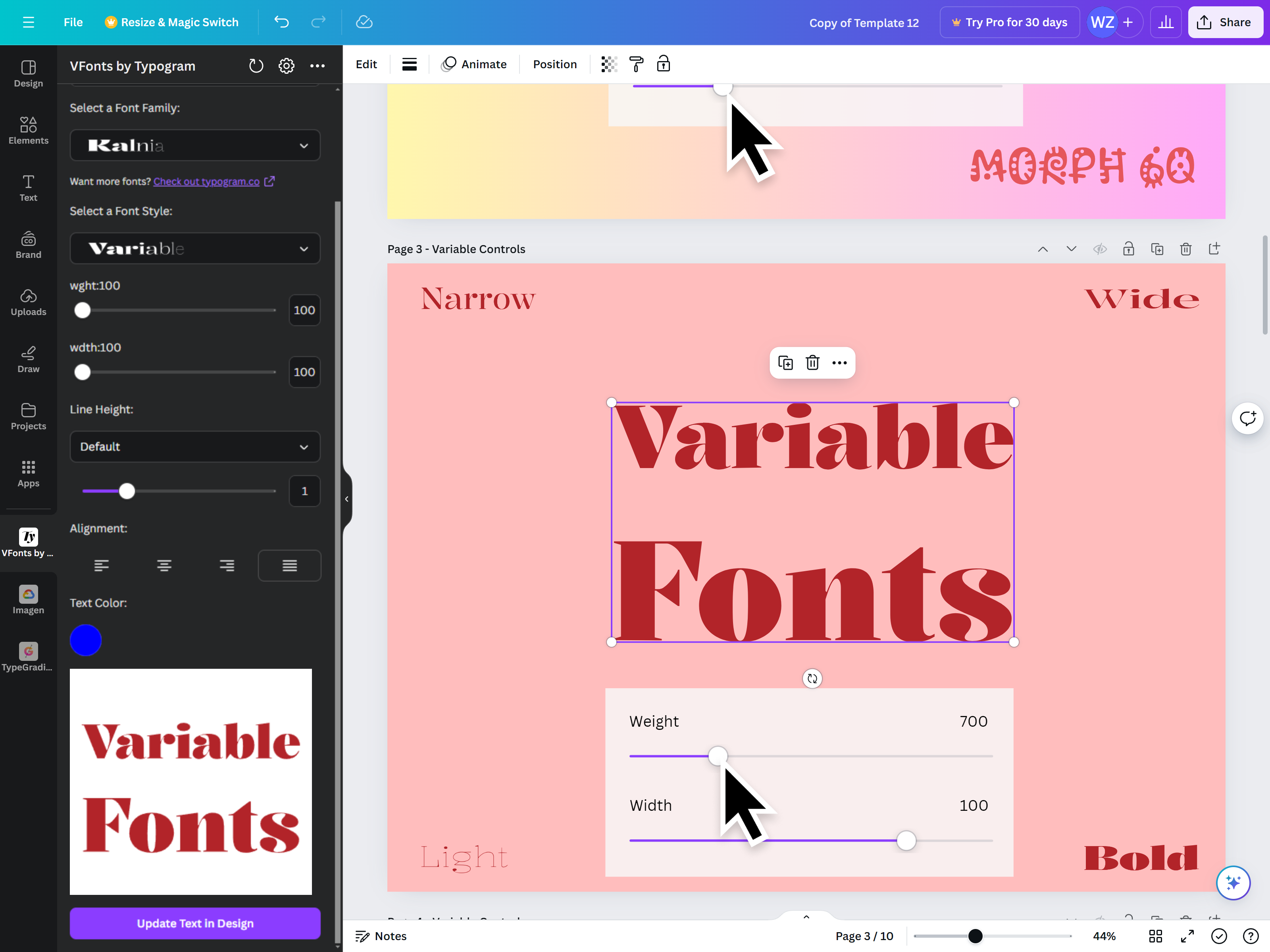Image resolution: width=1270 pixels, height=952 pixels.
Task: Click Update Text in Design button
Action: [194, 923]
